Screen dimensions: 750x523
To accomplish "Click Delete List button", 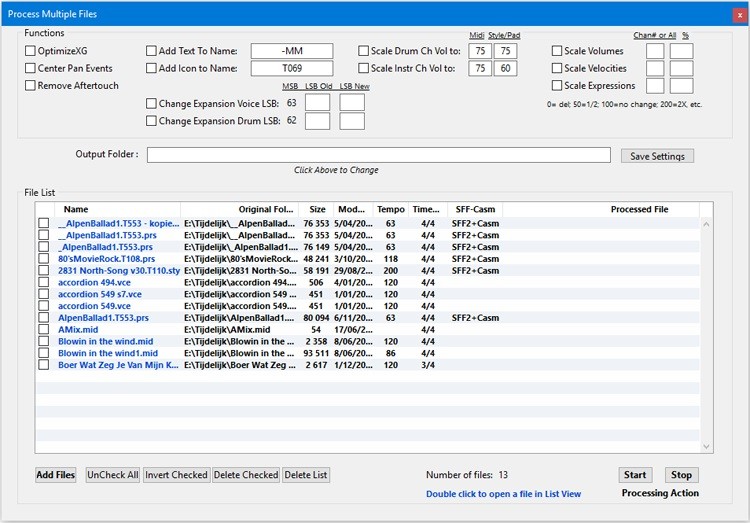I will coord(306,475).
